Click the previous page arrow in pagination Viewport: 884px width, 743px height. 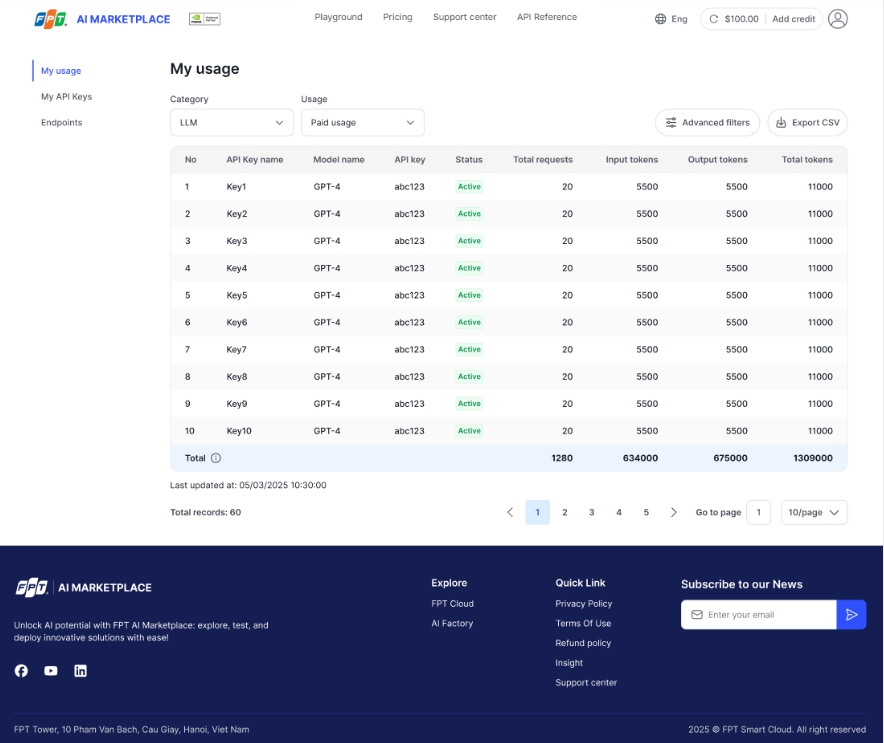(x=510, y=512)
